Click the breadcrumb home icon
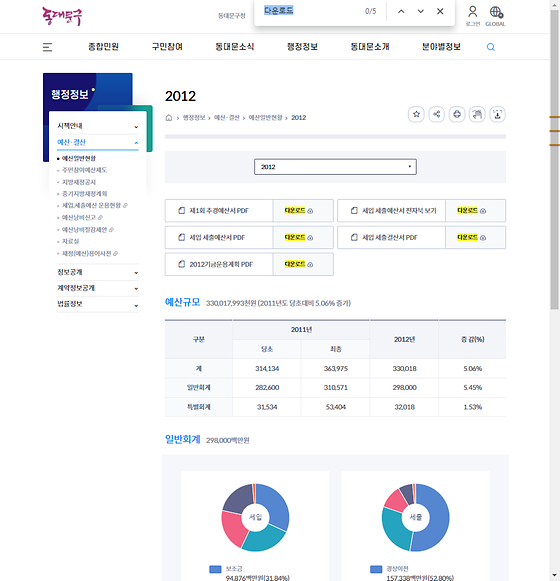 169,118
